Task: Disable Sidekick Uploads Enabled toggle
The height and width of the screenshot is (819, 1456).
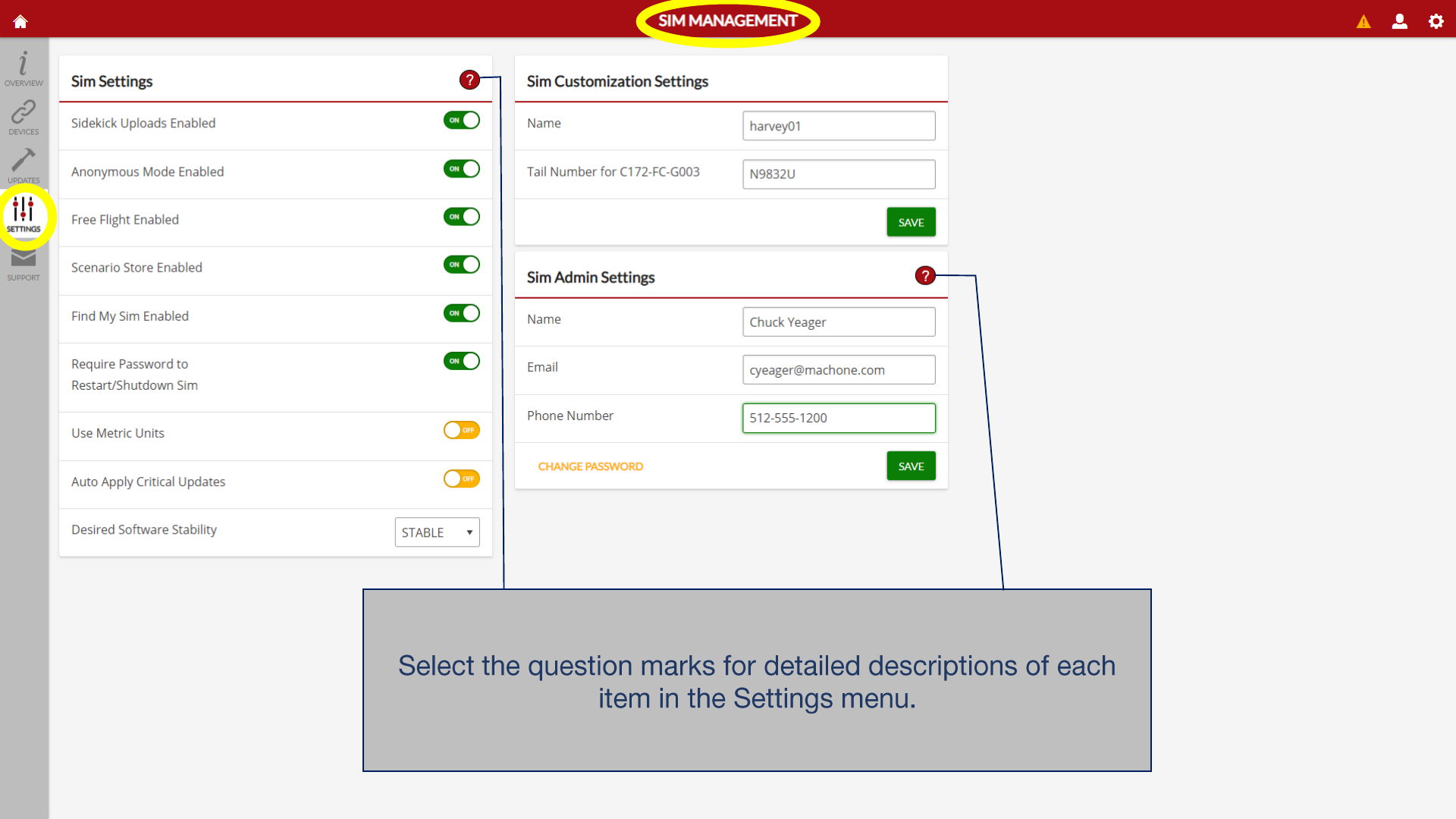Action: [462, 121]
